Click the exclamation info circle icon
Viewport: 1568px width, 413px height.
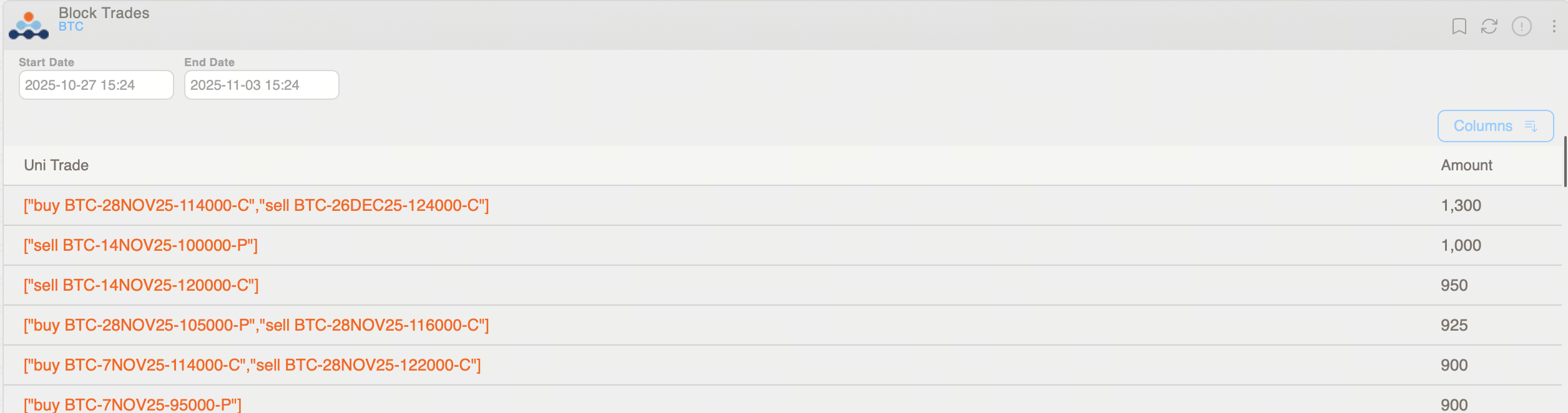click(x=1522, y=26)
